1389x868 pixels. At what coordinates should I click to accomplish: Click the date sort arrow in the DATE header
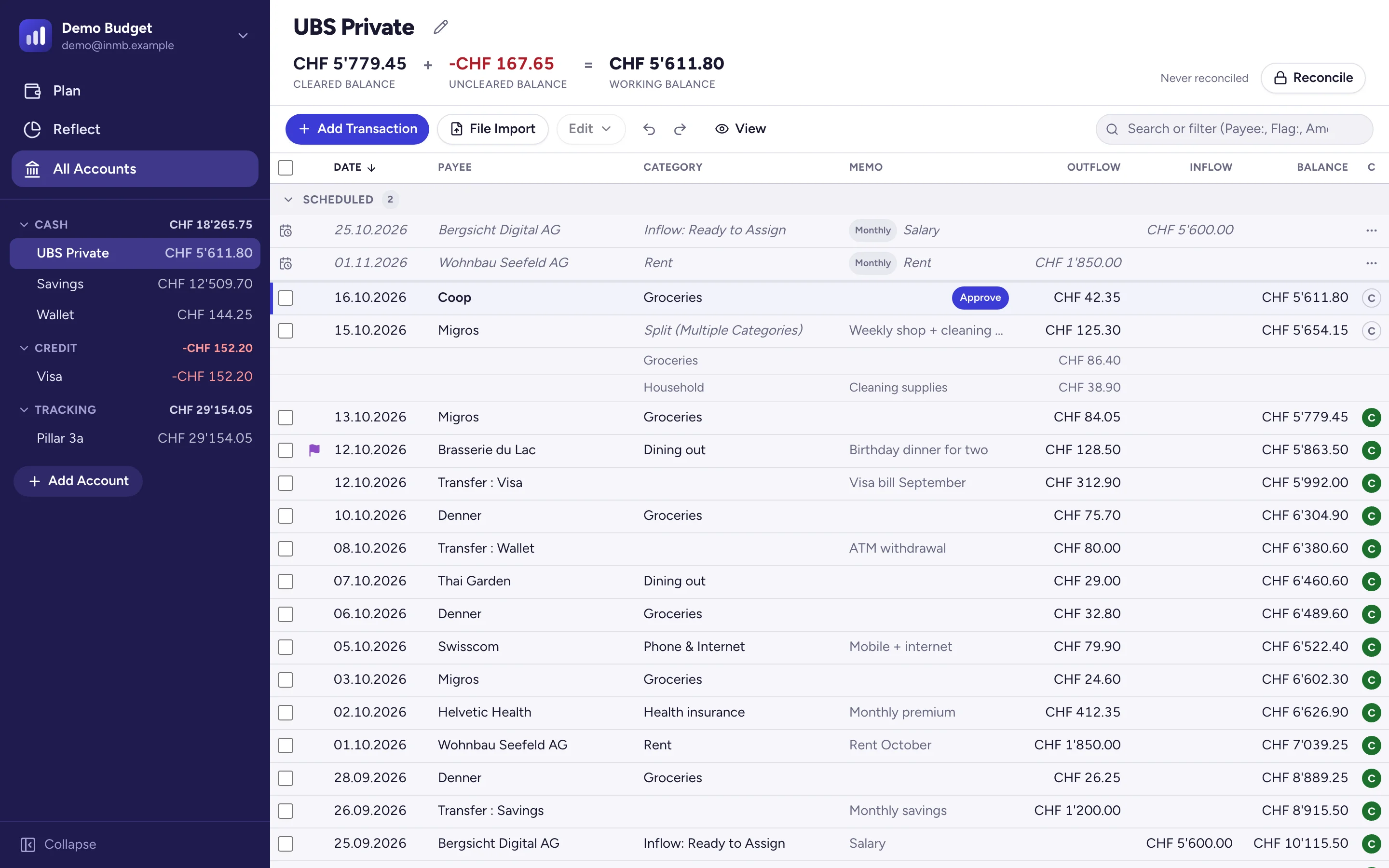371,168
